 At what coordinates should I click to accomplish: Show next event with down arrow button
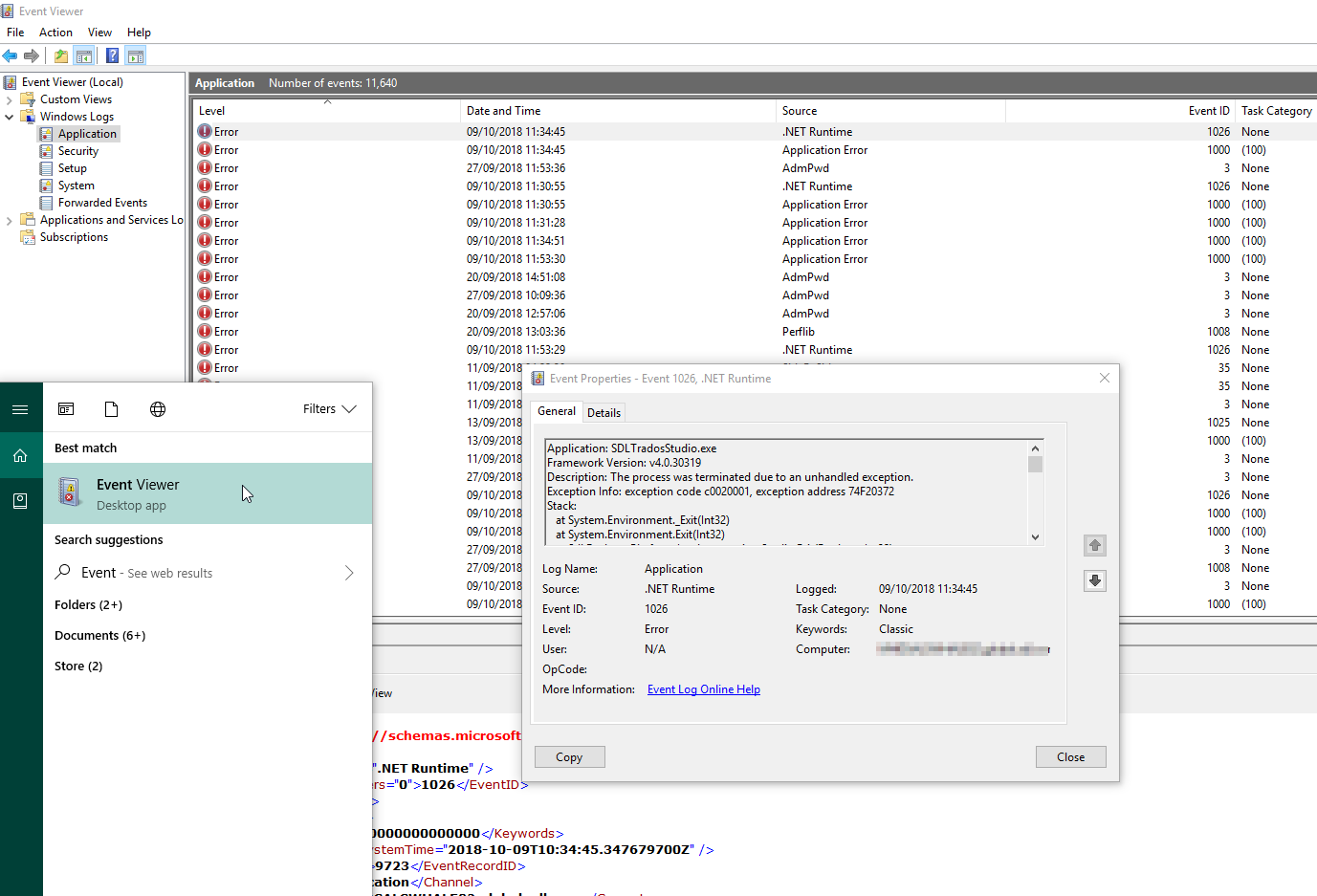coord(1095,580)
